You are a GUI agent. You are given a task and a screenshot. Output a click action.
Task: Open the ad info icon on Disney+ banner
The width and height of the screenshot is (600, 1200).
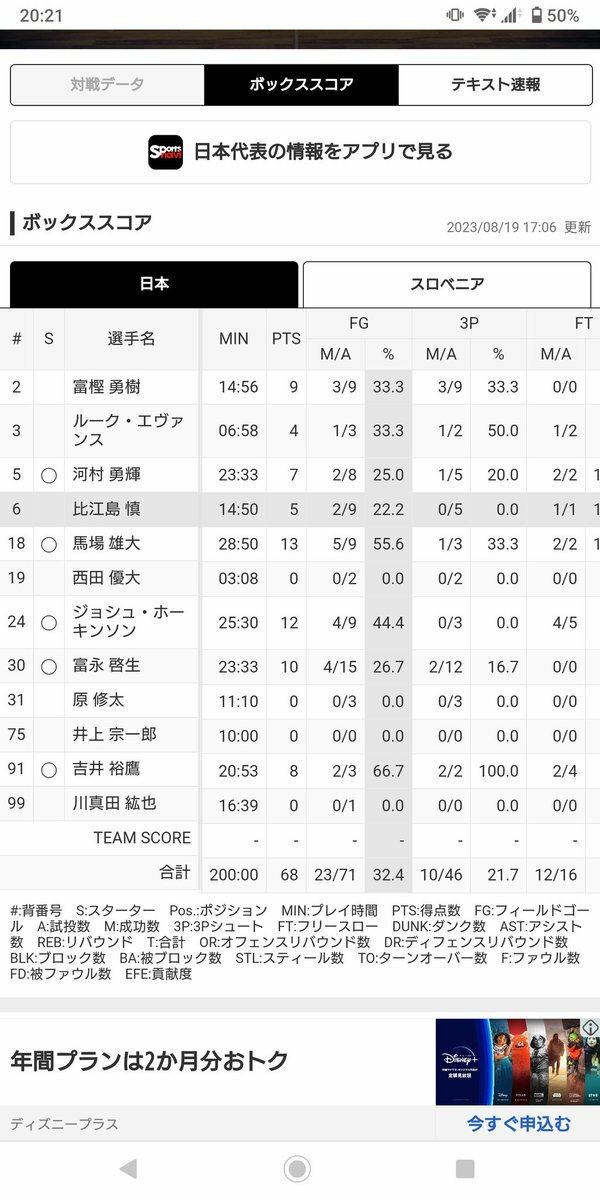pyautogui.click(x=590, y=1028)
